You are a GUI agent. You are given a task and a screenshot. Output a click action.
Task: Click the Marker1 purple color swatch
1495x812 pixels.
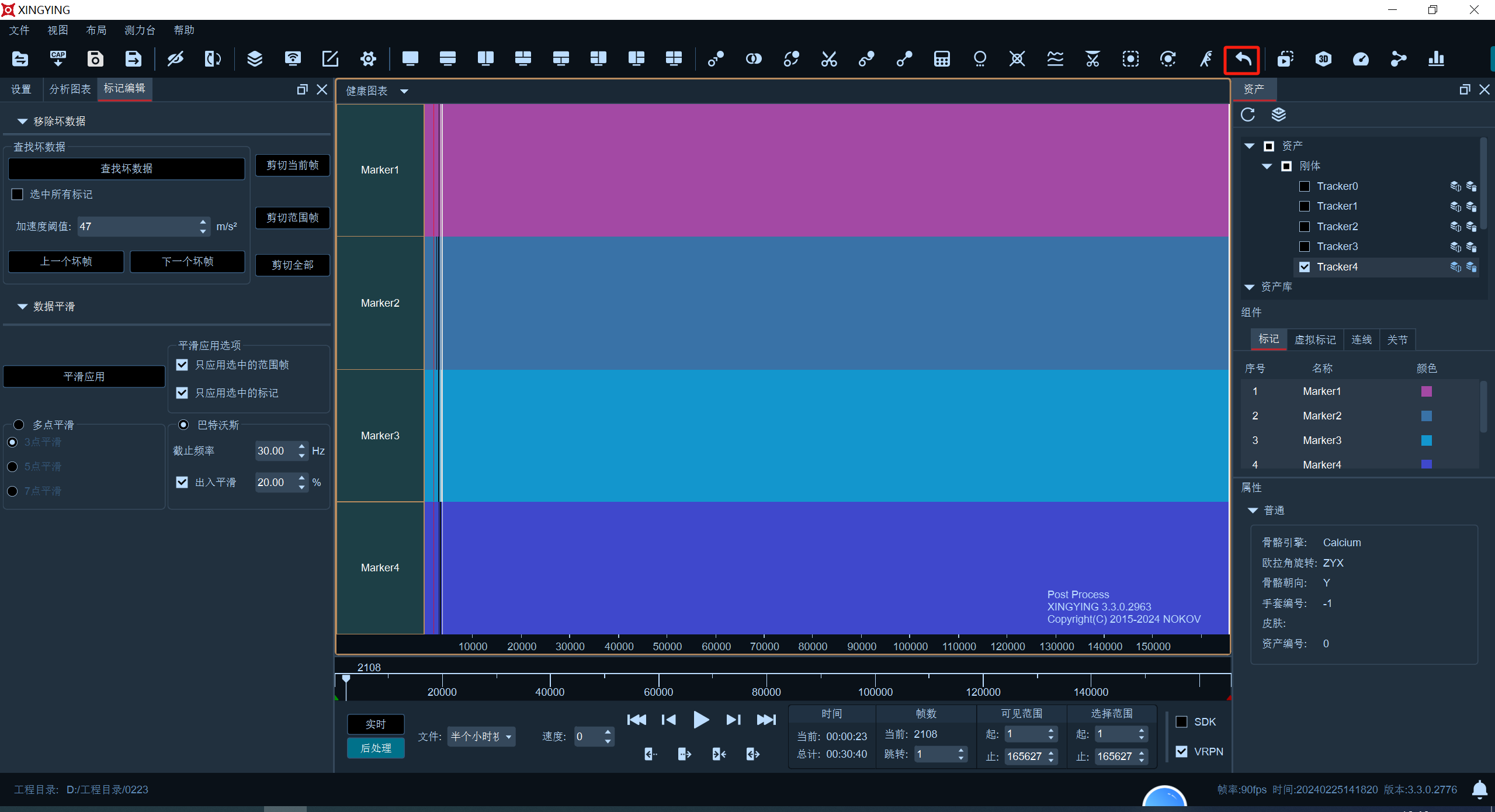click(1426, 391)
